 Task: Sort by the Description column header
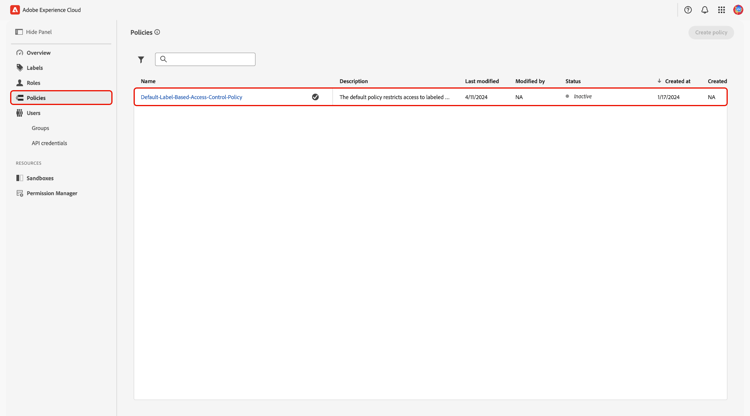point(353,81)
